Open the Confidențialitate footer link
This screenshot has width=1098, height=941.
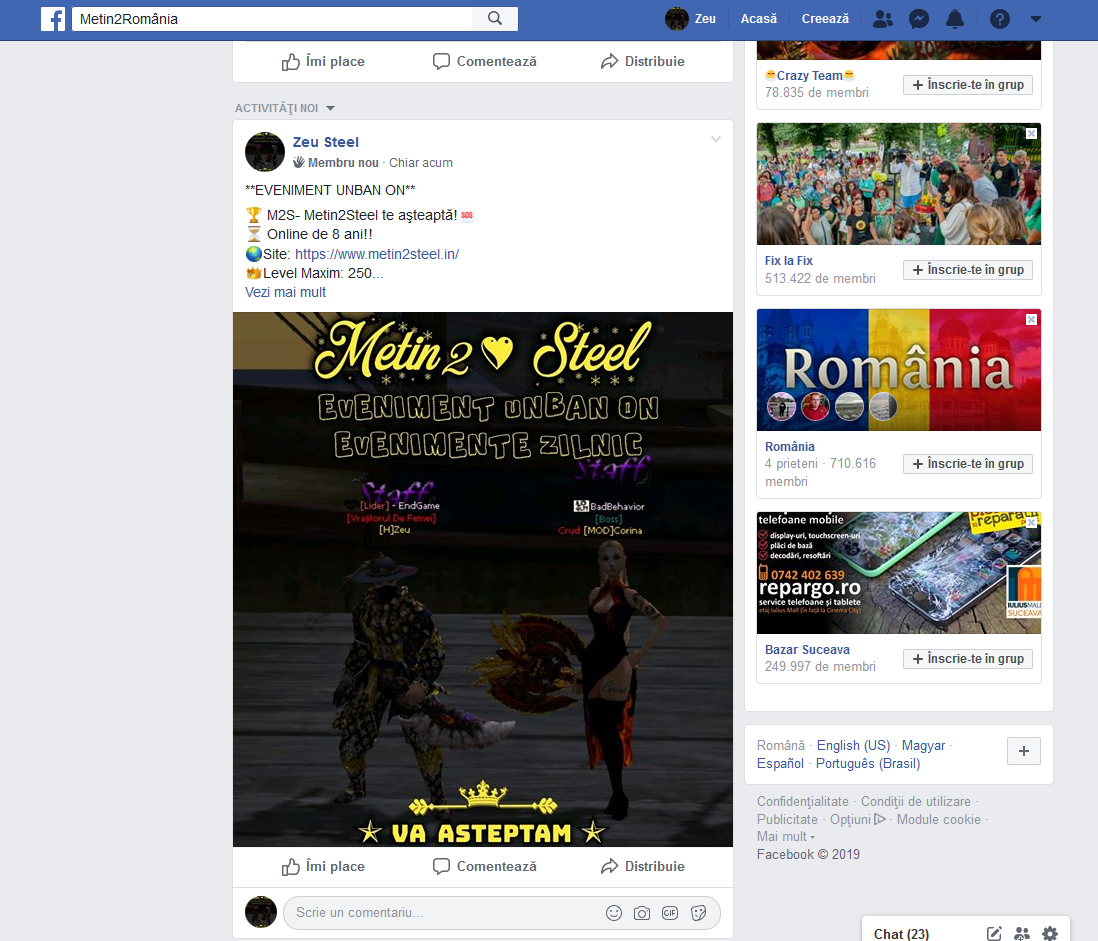pyautogui.click(x=802, y=802)
